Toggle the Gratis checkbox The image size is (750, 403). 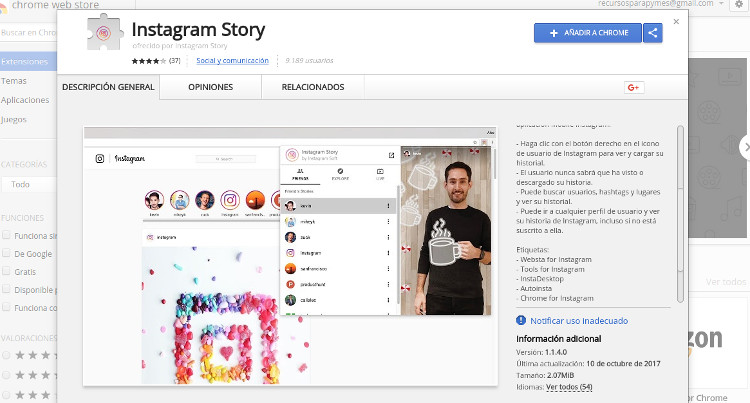pos(6,271)
